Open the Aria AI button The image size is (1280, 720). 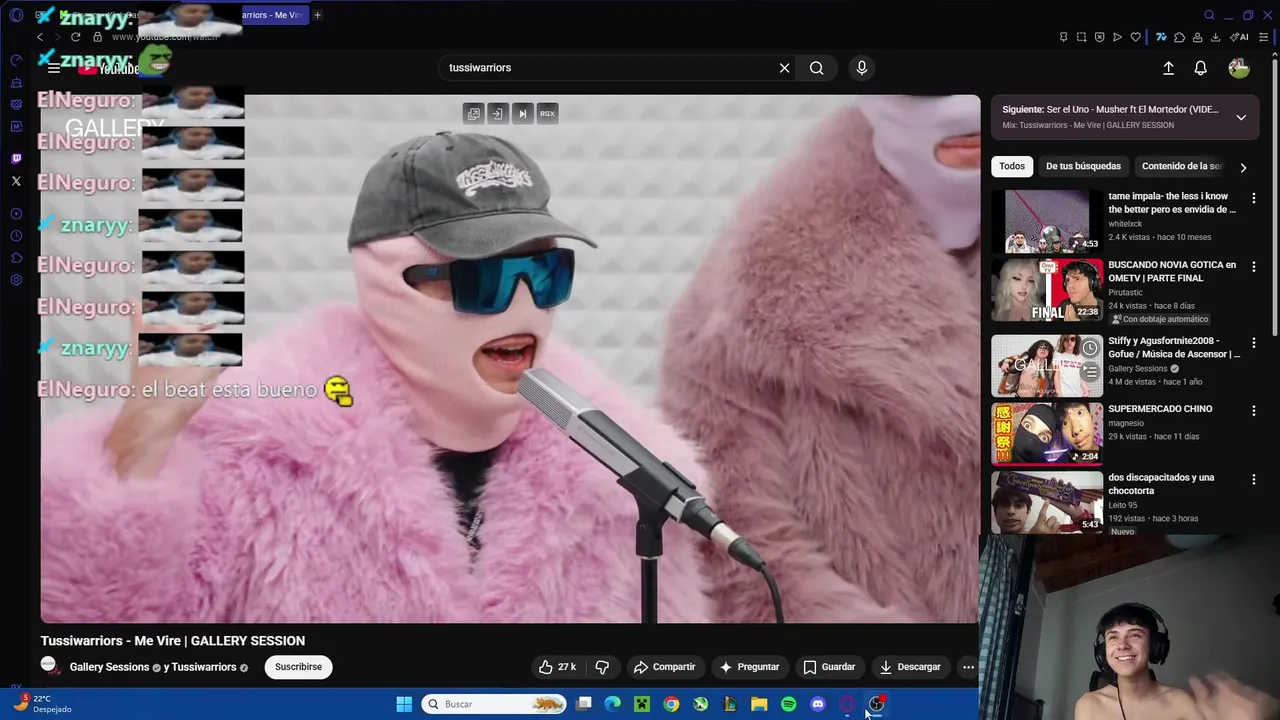1240,37
